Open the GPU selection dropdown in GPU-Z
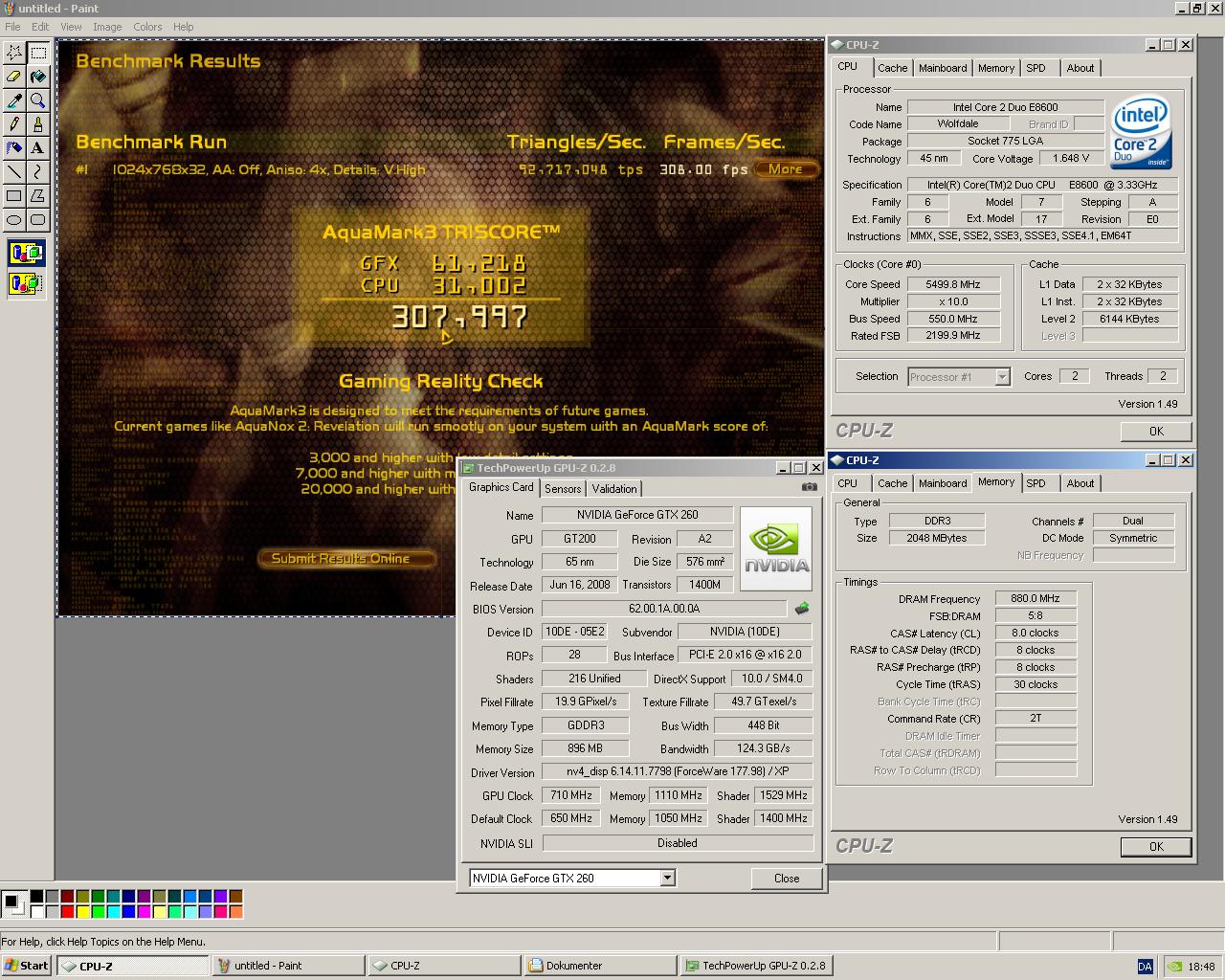The height and width of the screenshot is (980, 1225). [x=668, y=878]
